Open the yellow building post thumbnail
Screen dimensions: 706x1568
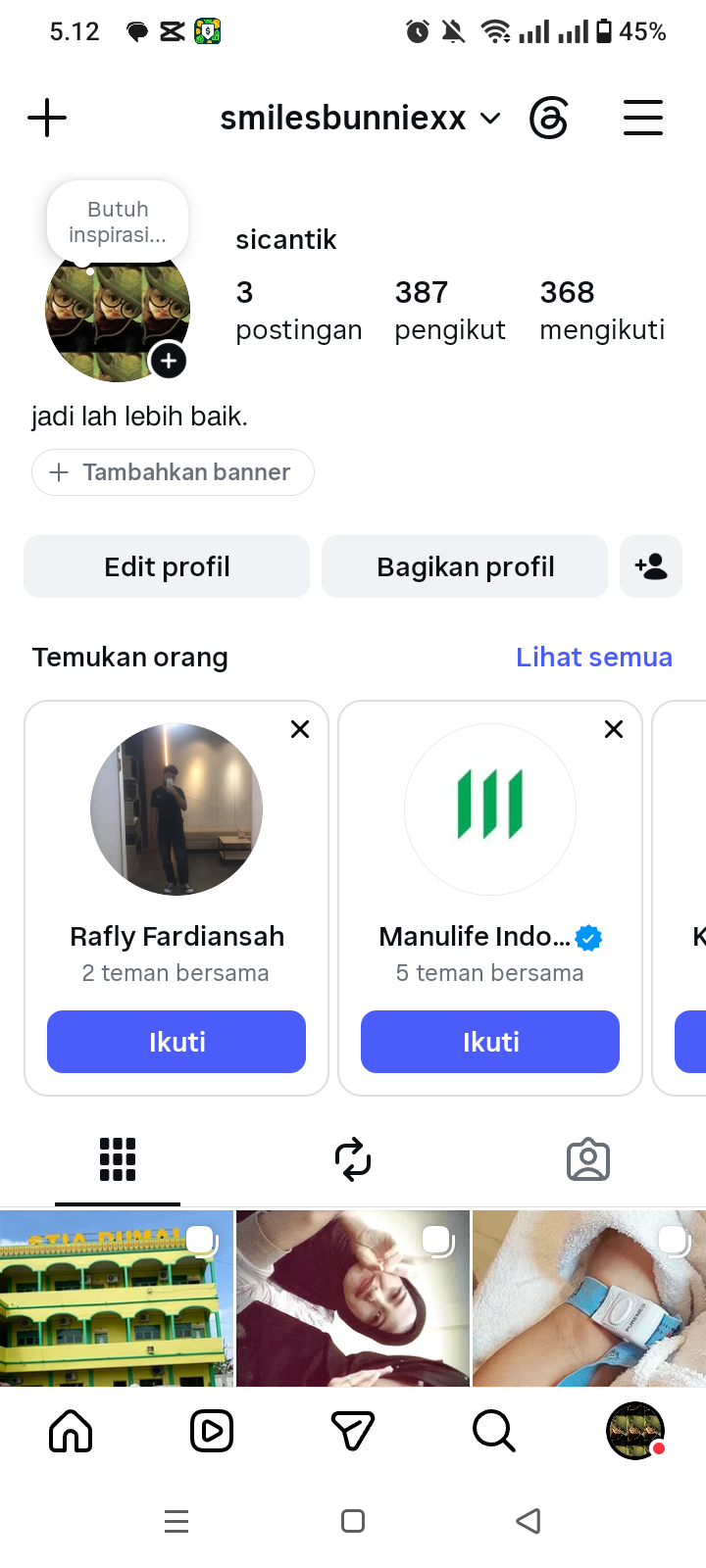click(117, 1298)
